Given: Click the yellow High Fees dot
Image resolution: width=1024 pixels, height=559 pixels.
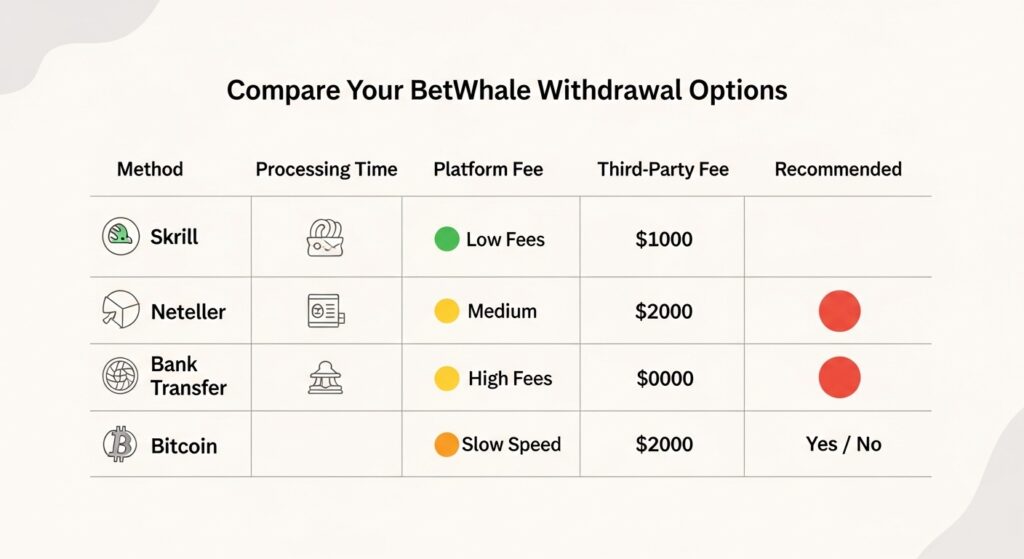Looking at the screenshot, I should pos(447,378).
